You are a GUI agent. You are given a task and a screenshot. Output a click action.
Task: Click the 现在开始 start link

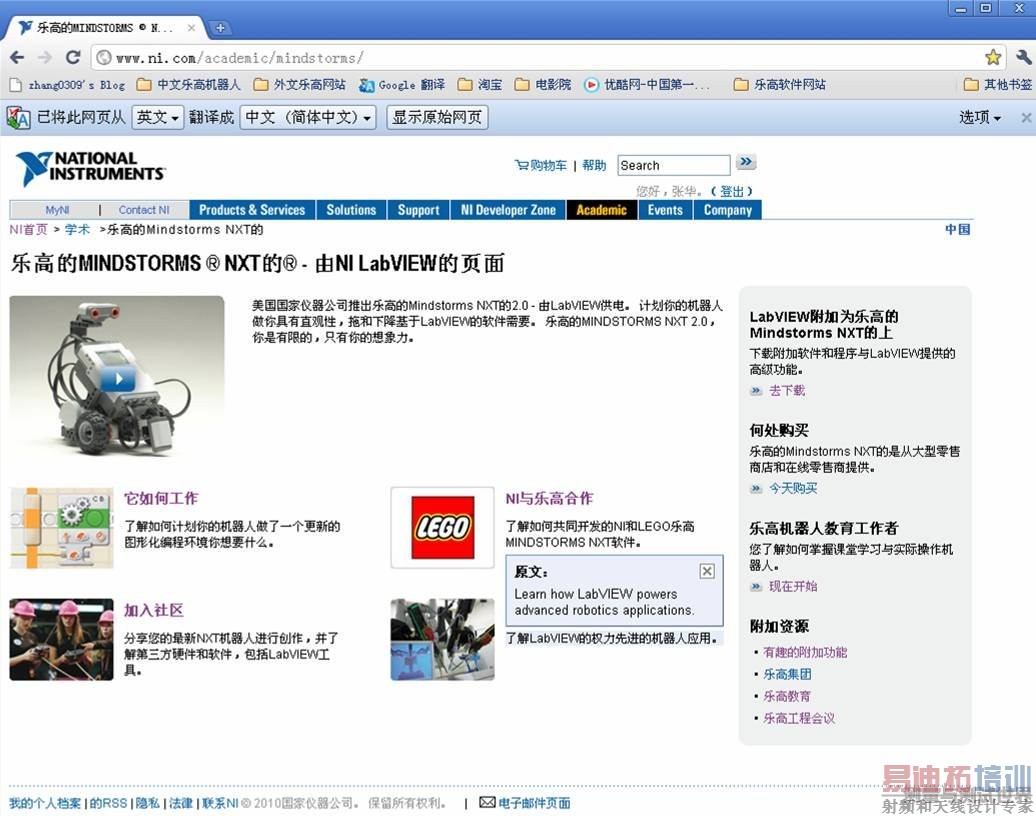coord(793,586)
